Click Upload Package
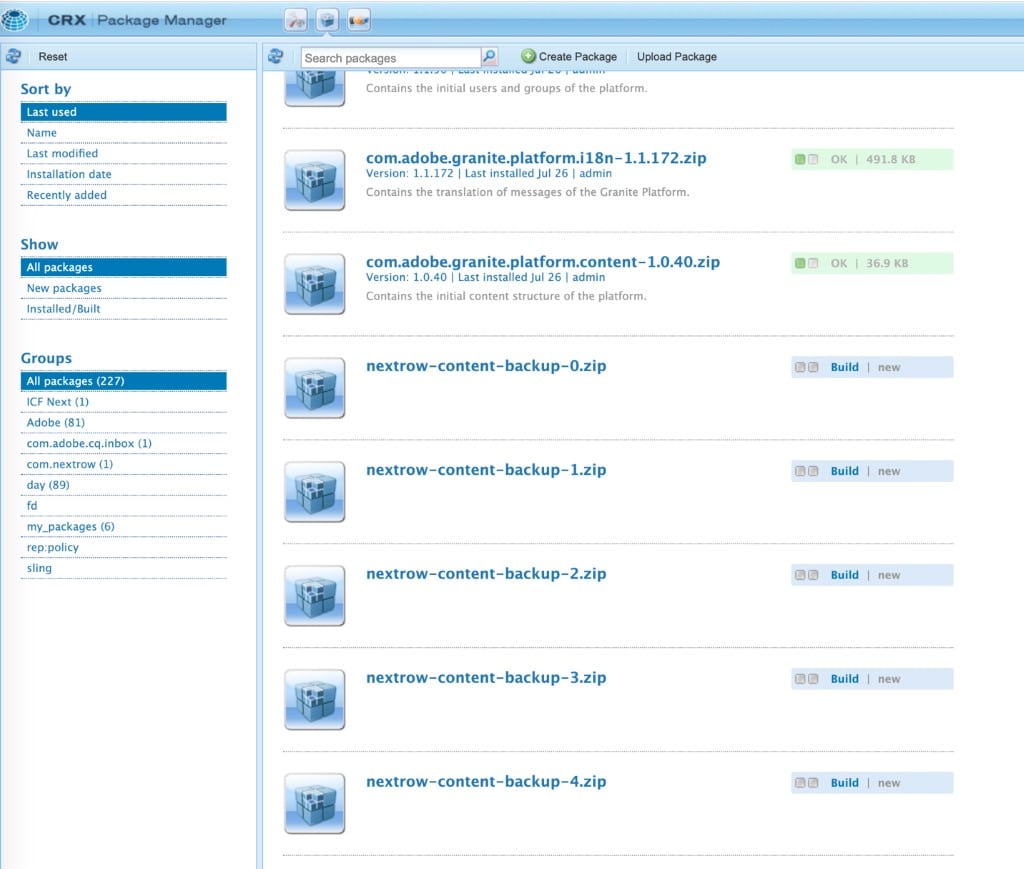Viewport: 1024px width, 869px height. 677,57
